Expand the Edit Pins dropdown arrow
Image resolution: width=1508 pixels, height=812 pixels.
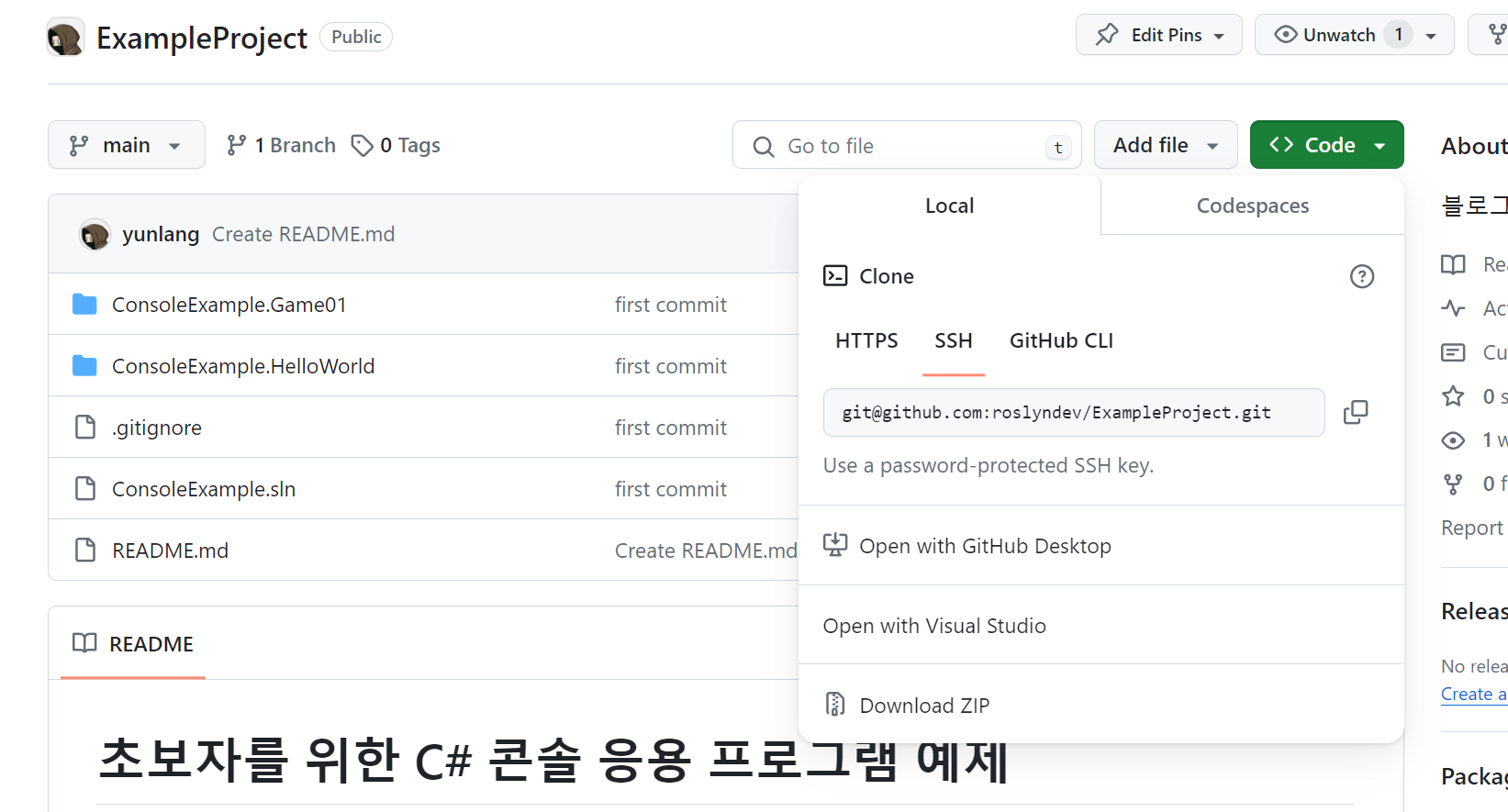1219,37
